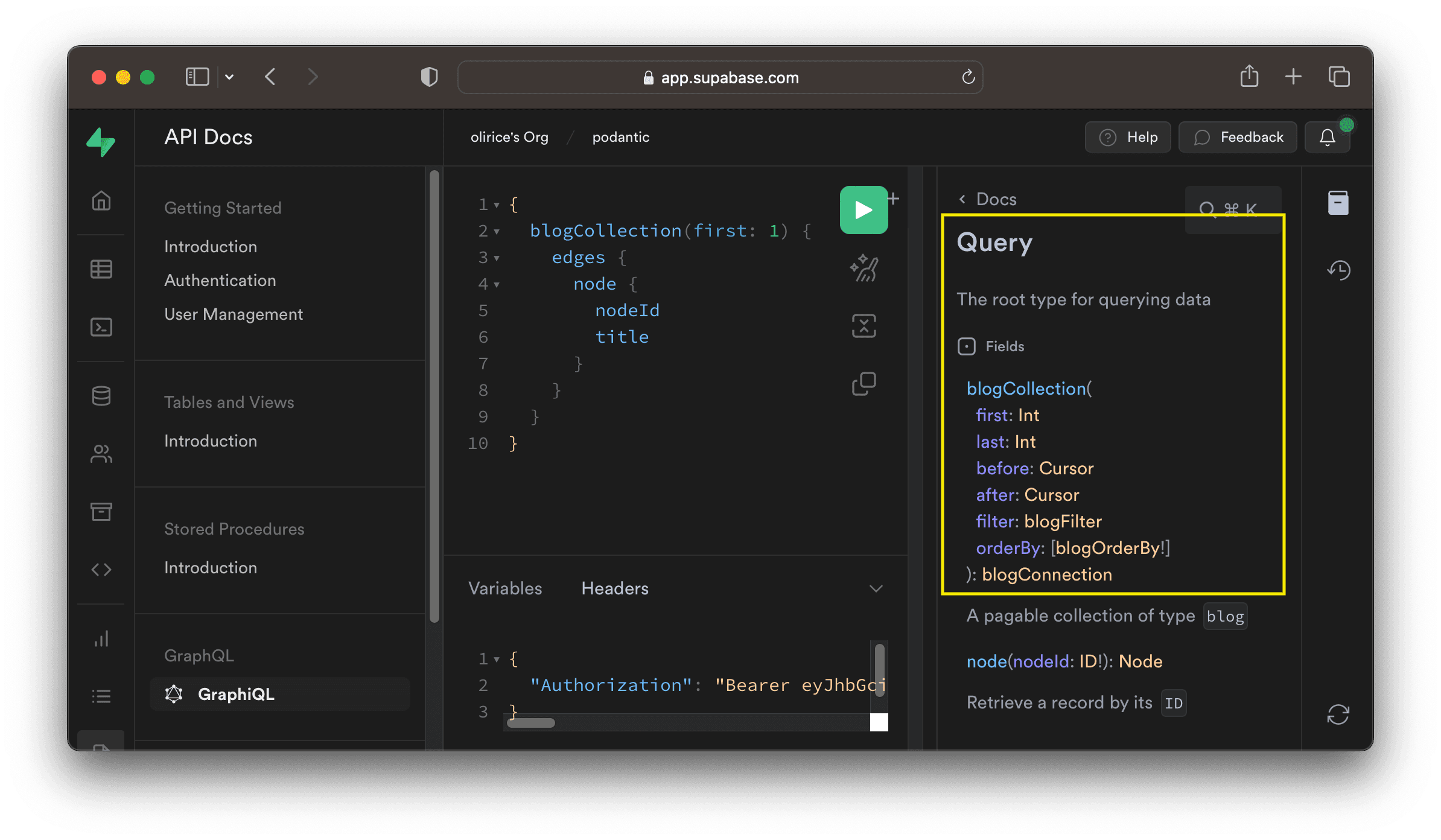Click the Supabase lightning bolt icon
The width and height of the screenshot is (1441, 840).
pyautogui.click(x=101, y=143)
